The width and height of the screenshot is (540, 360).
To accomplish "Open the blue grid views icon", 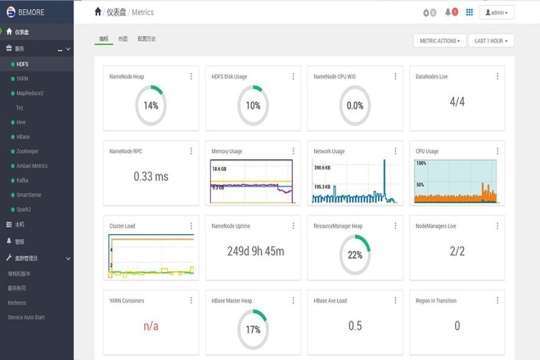I will [469, 12].
